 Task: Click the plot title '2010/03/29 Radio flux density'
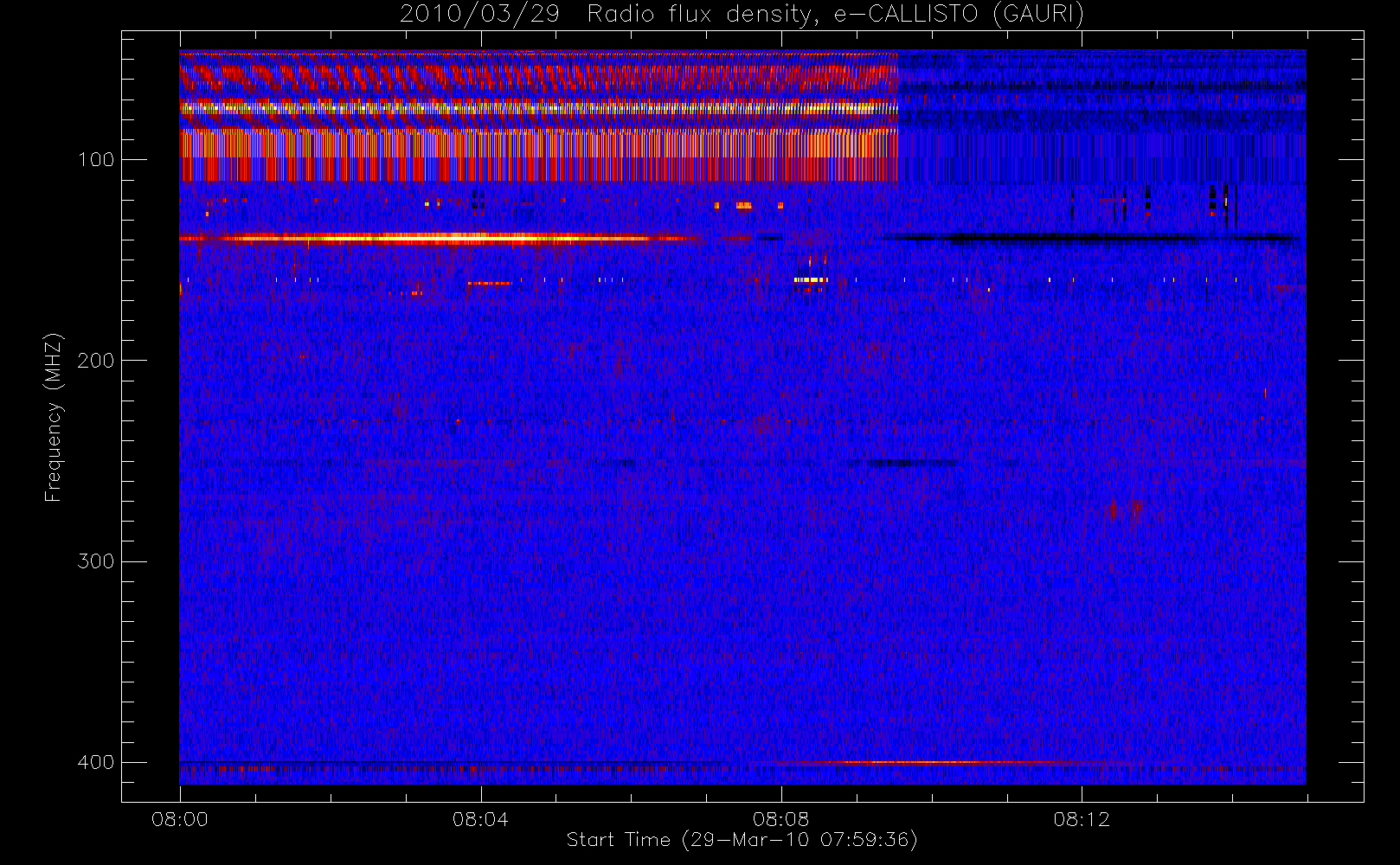[x=741, y=14]
